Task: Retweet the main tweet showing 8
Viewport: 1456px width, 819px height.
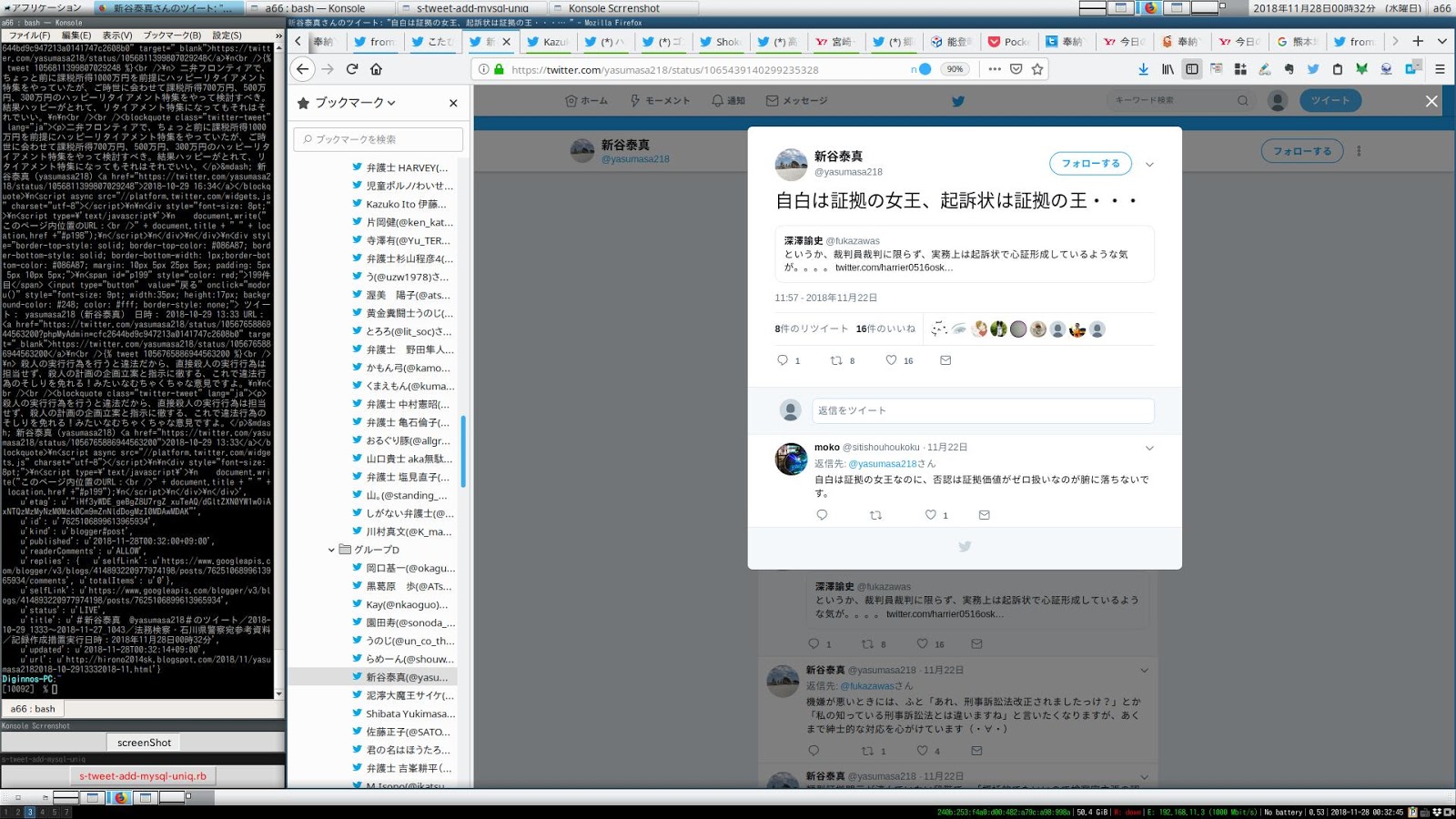Action: pos(836,360)
